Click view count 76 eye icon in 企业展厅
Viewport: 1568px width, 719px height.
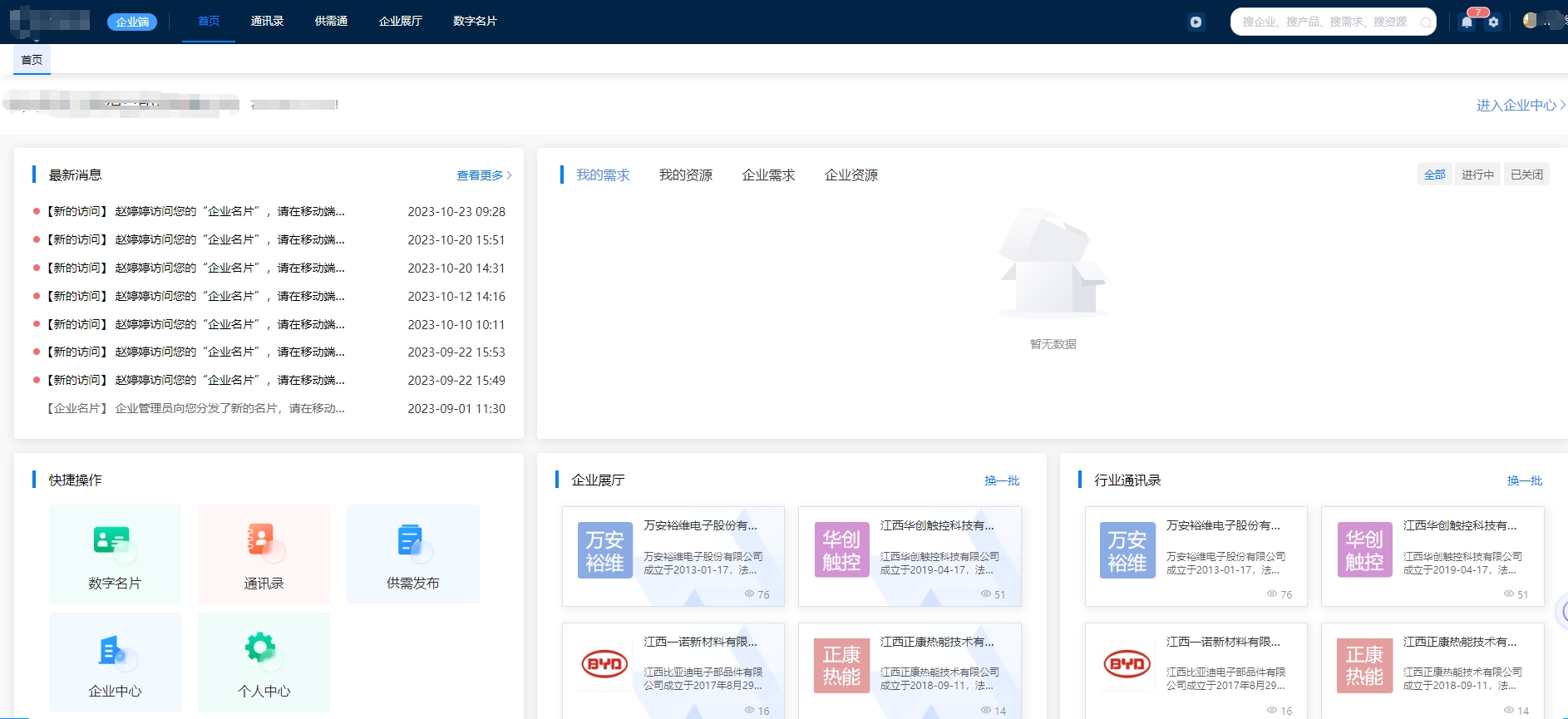(749, 594)
